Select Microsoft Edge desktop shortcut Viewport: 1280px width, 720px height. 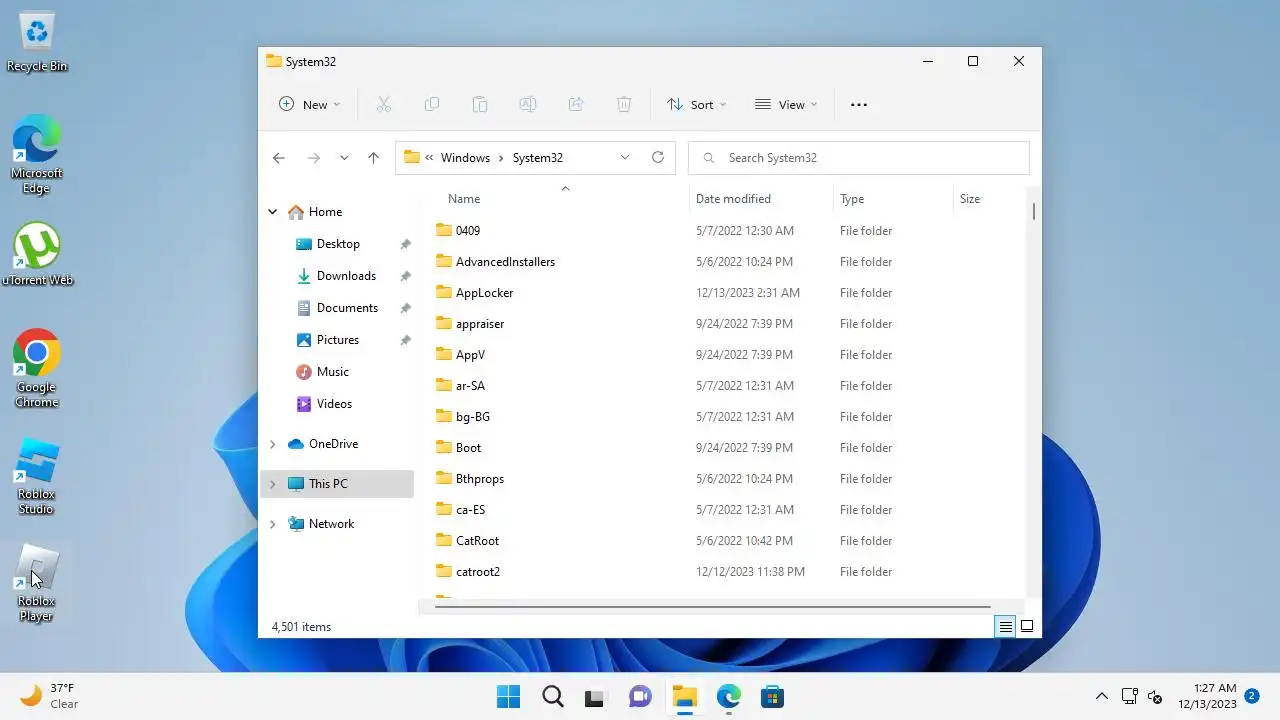click(x=37, y=156)
